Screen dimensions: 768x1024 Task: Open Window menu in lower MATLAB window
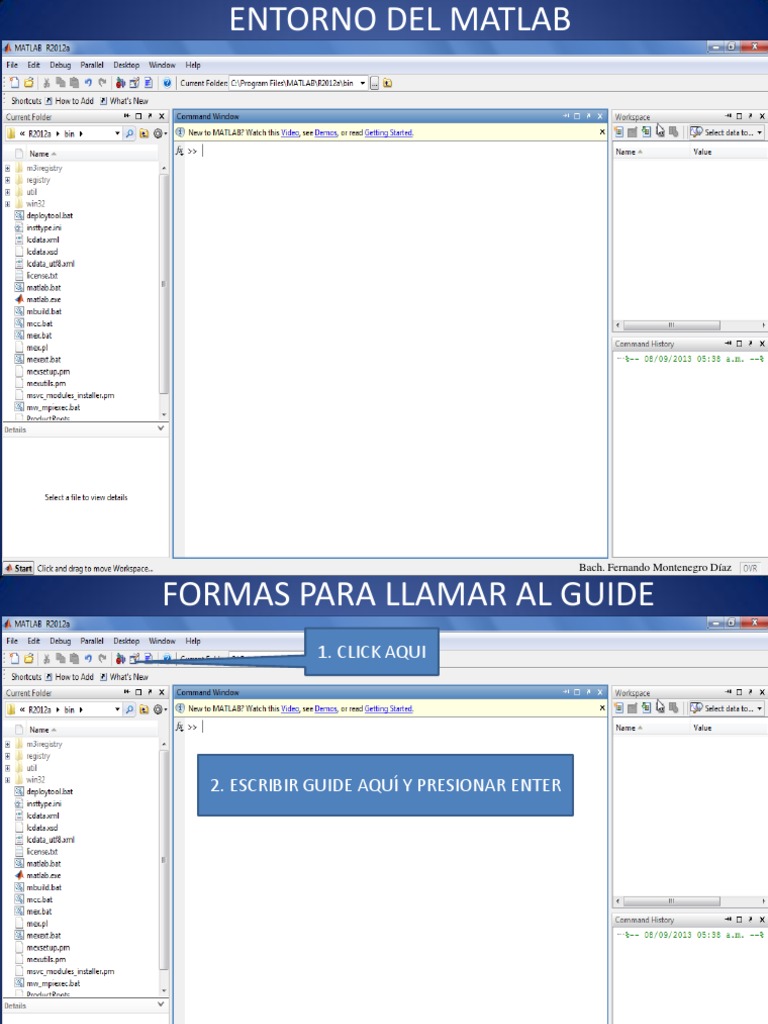pyautogui.click(x=162, y=641)
